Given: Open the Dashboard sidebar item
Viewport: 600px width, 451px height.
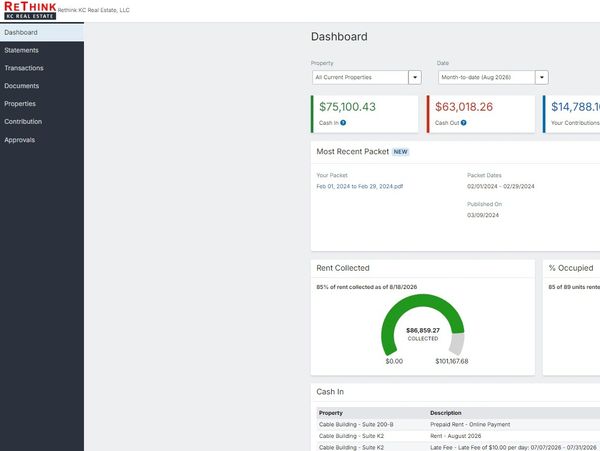Looking at the screenshot, I should coord(42,33).
